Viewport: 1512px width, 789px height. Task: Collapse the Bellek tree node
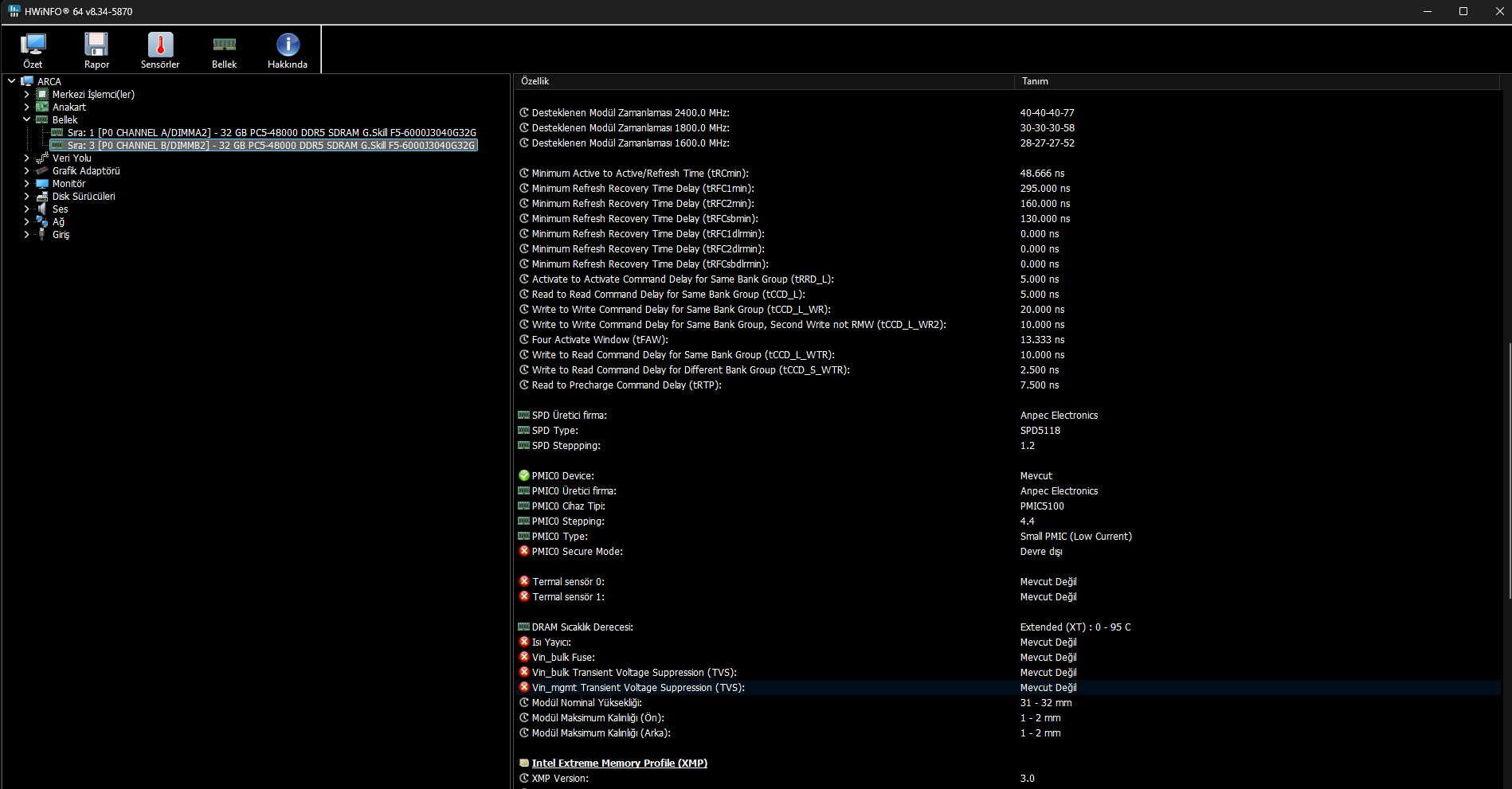(26, 119)
